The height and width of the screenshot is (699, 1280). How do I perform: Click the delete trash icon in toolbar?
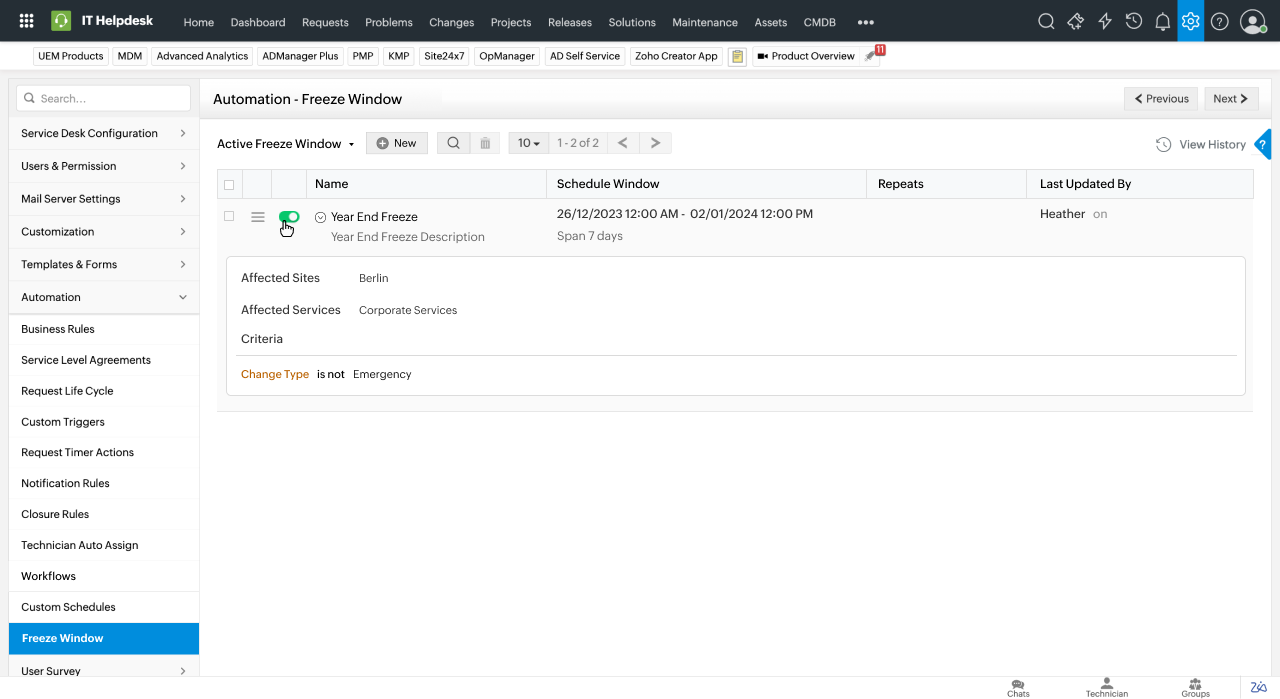point(485,143)
